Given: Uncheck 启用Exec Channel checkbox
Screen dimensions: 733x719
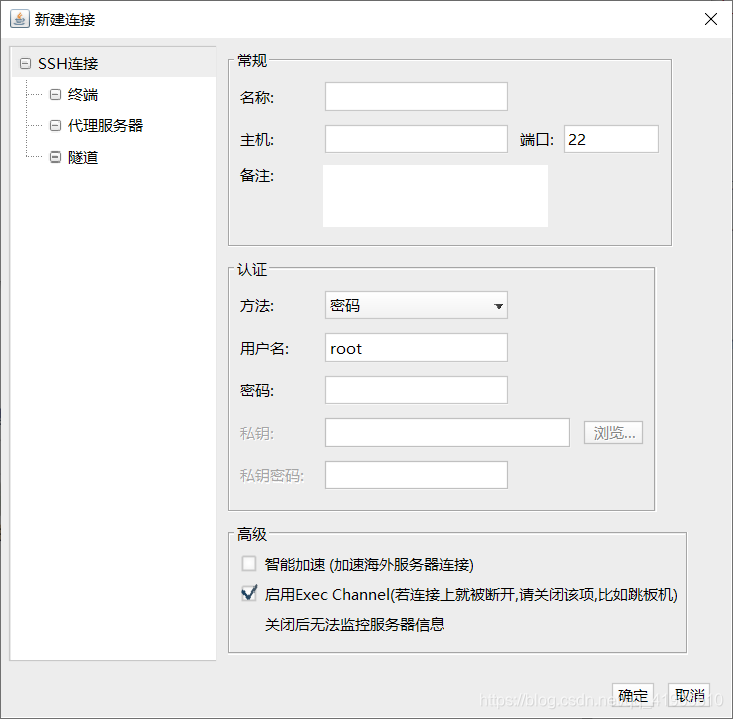Looking at the screenshot, I should tap(249, 594).
